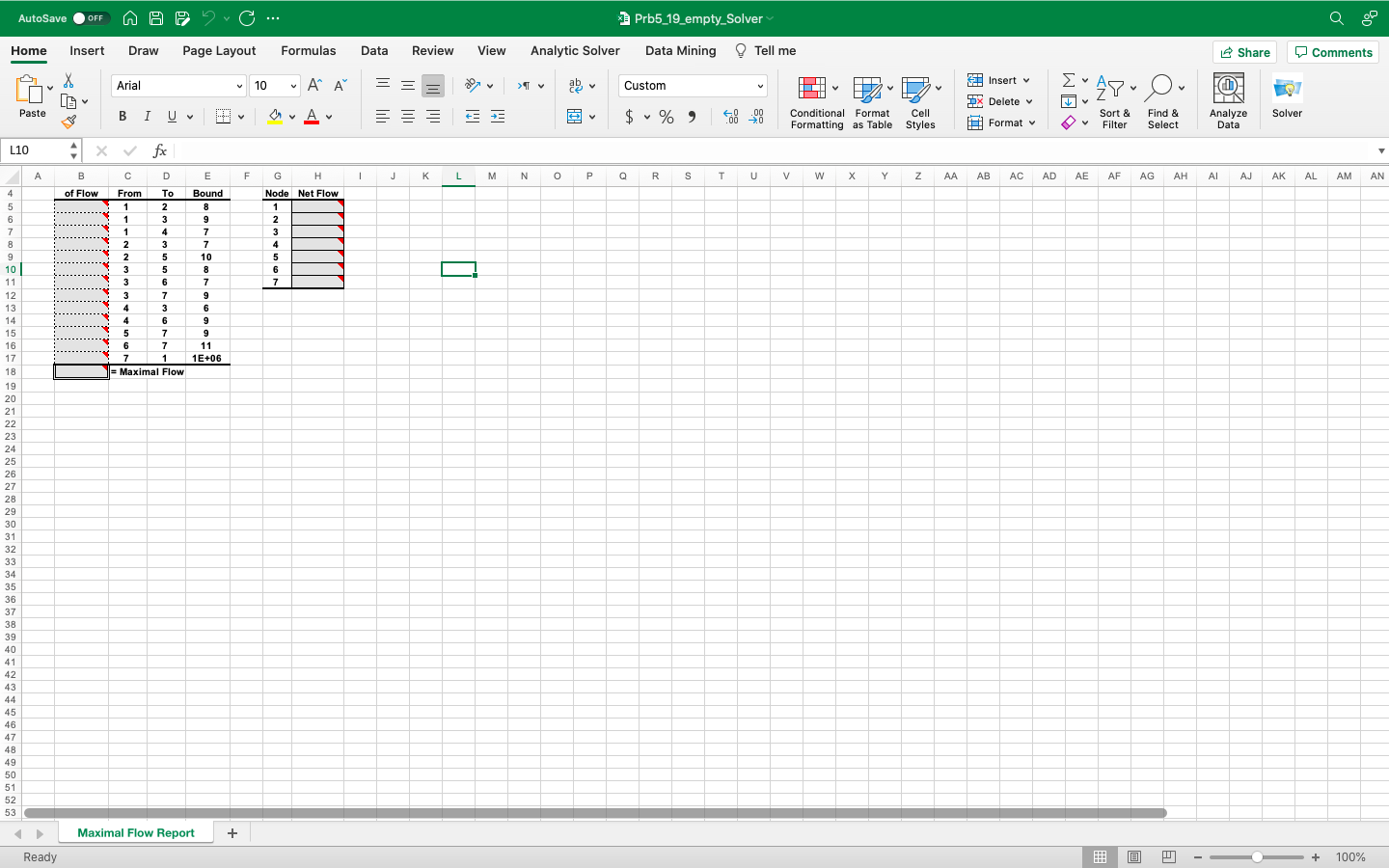Decrease decimal places
This screenshot has height=868, width=1389.
pos(757,117)
